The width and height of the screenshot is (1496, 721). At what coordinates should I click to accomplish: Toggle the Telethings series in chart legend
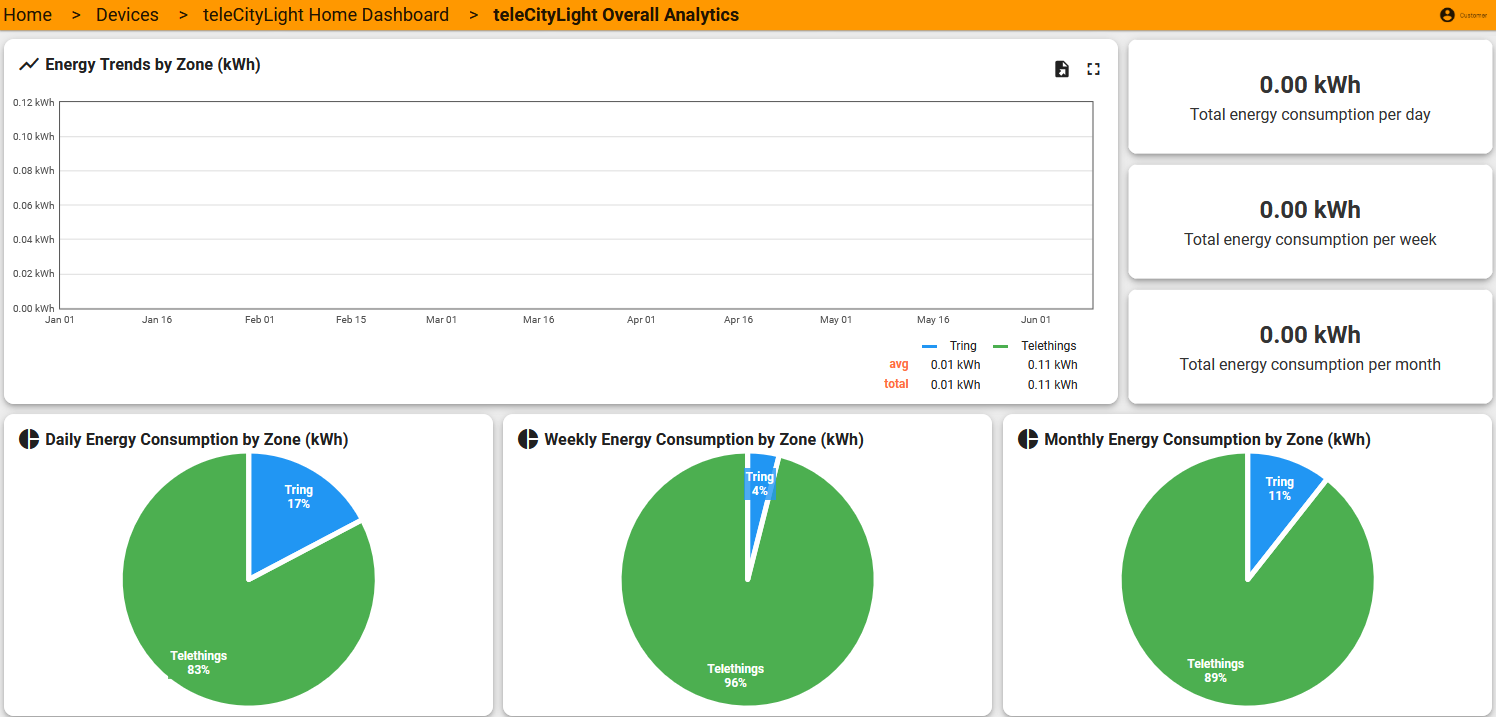click(1035, 346)
